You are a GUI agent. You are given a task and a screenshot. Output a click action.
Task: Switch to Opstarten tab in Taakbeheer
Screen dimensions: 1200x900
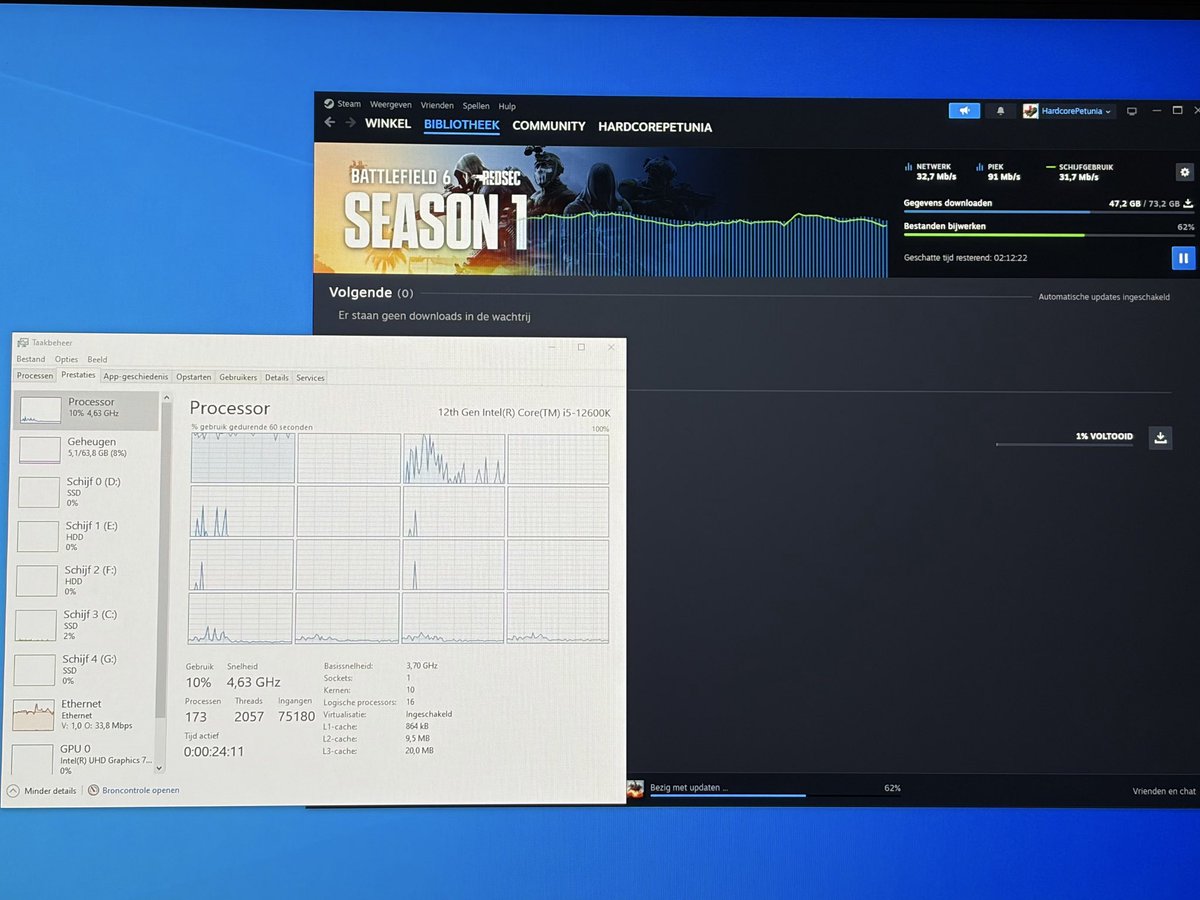(x=194, y=377)
